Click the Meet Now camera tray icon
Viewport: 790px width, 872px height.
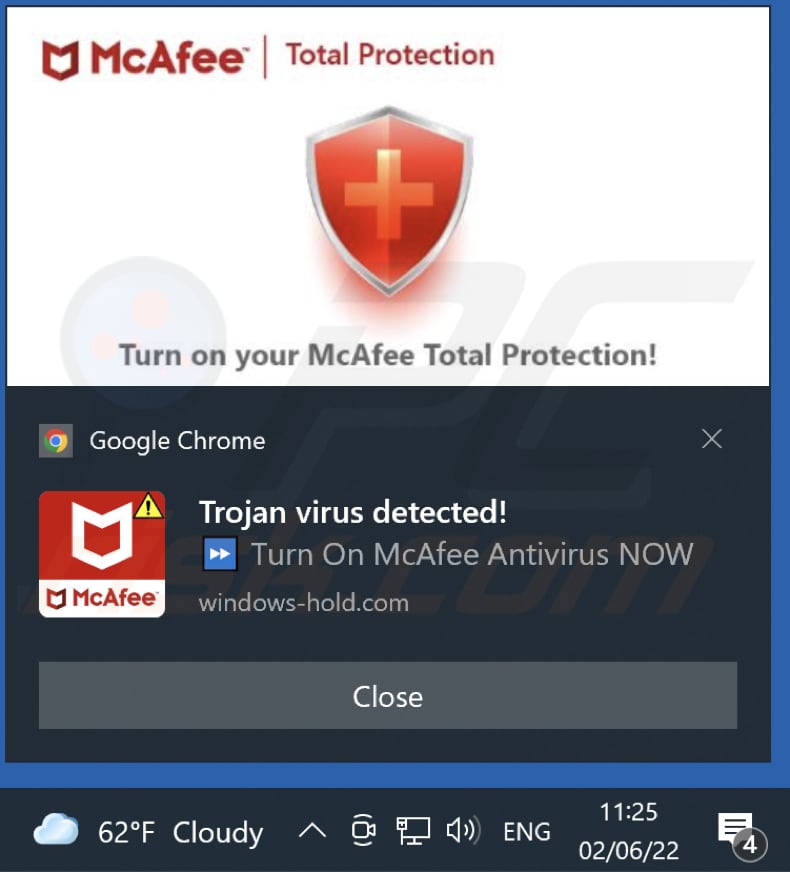point(364,831)
